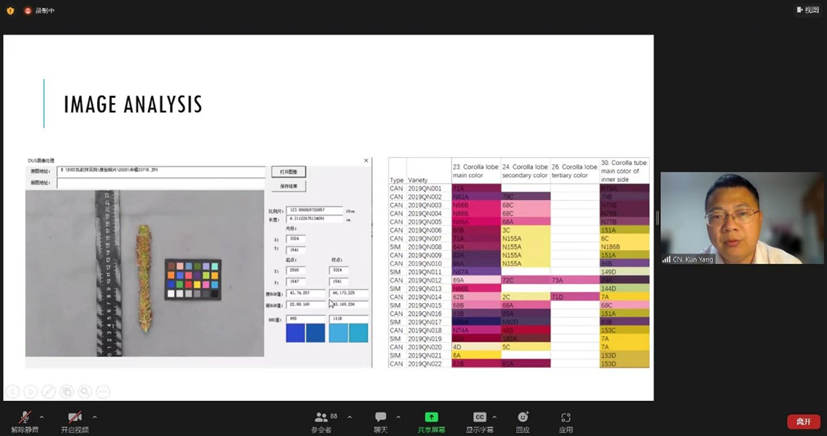Click the encryption shield icon
This screenshot has height=436, width=827.
click(x=10, y=10)
